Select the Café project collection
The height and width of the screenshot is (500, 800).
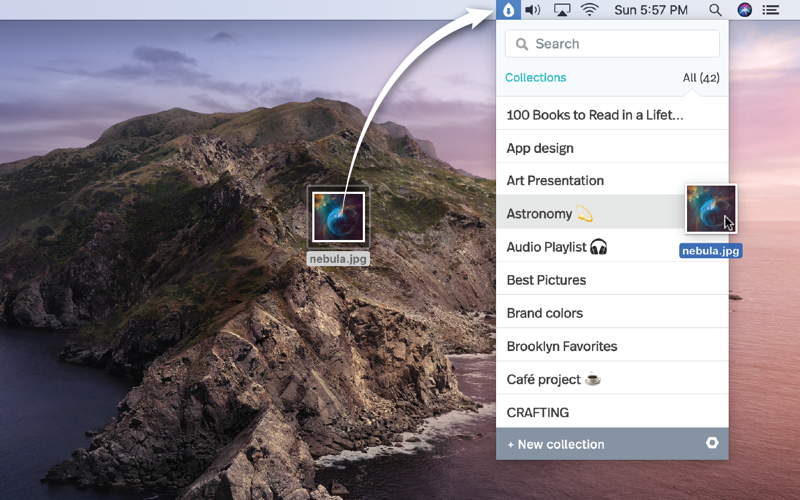[x=555, y=379]
